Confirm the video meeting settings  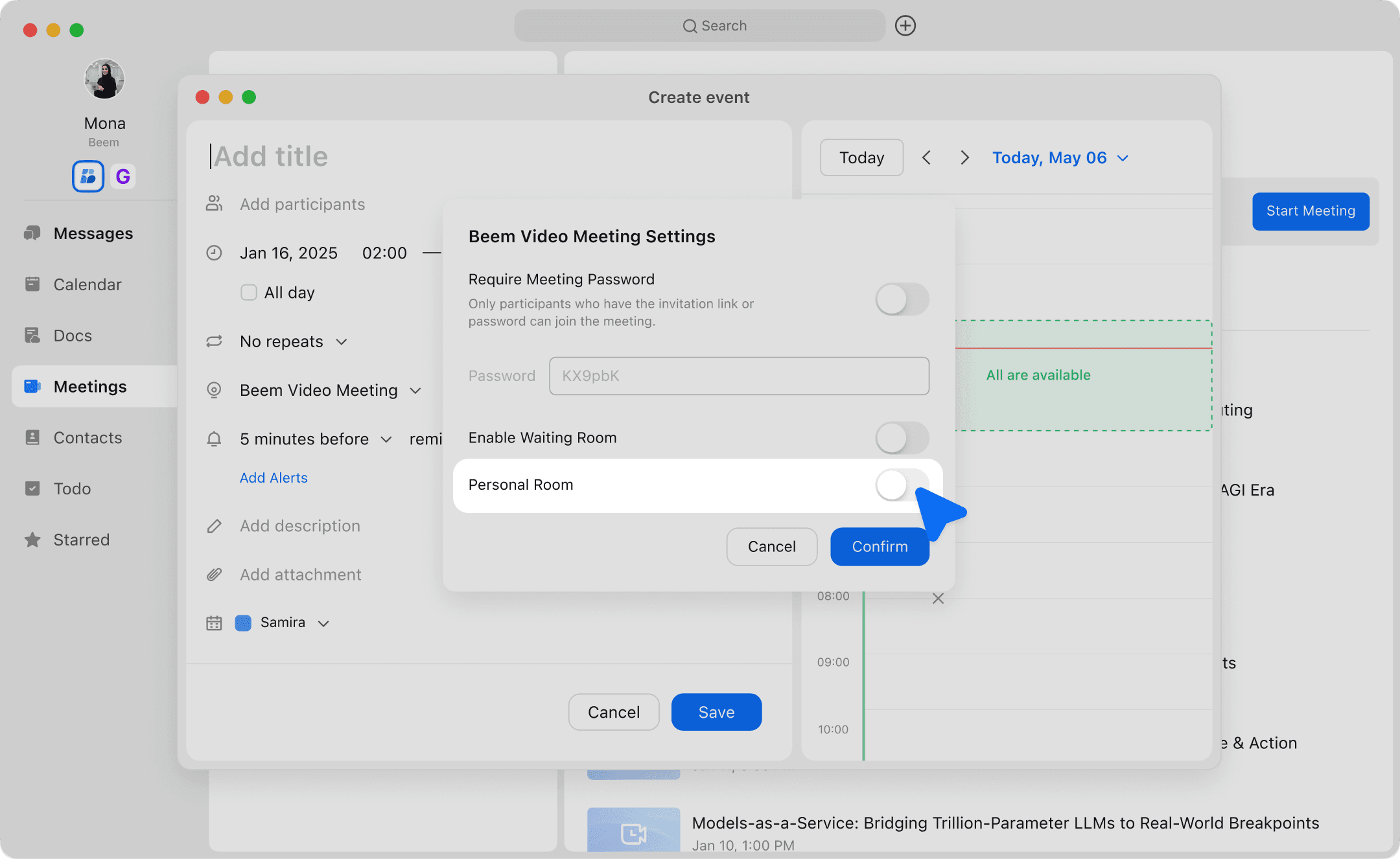pyautogui.click(x=879, y=547)
